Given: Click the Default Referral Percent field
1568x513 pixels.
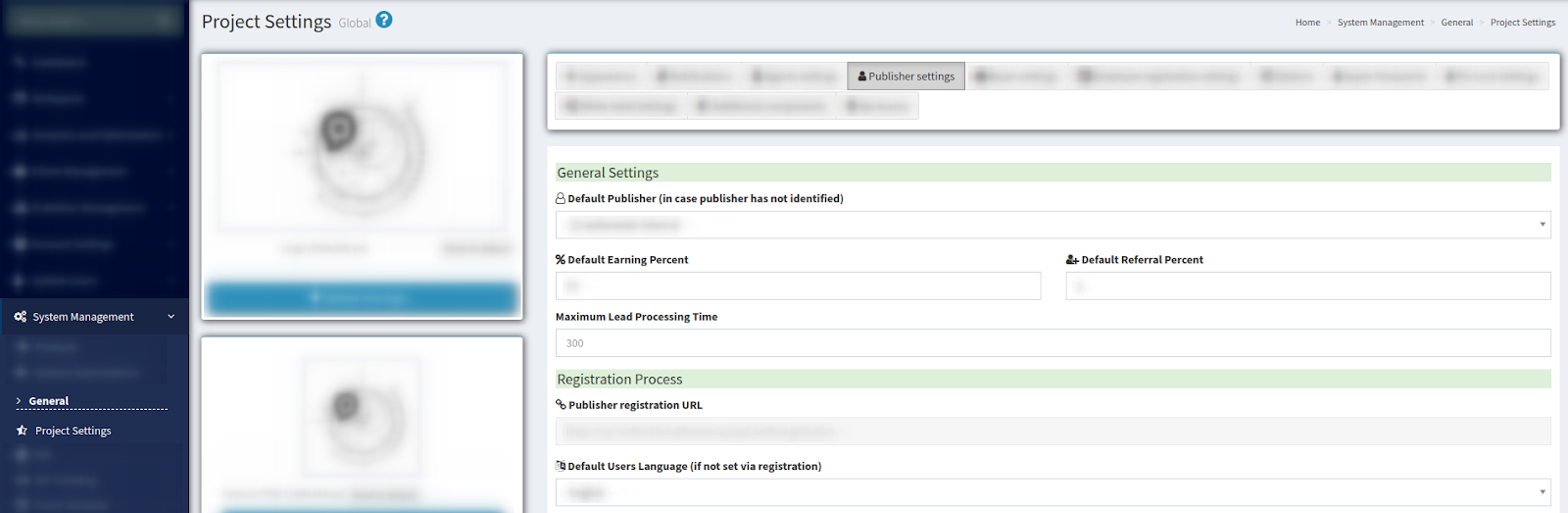Looking at the screenshot, I should [x=1307, y=286].
